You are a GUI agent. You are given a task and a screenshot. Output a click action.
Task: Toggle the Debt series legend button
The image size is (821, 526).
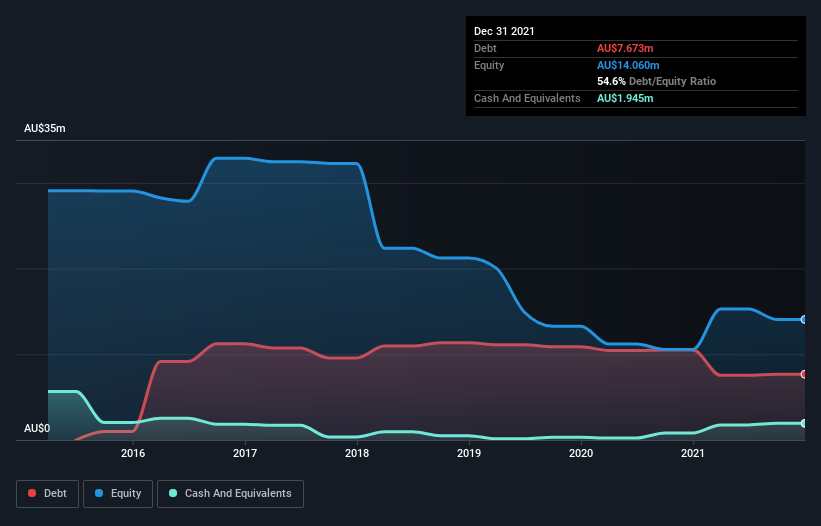pyautogui.click(x=48, y=494)
